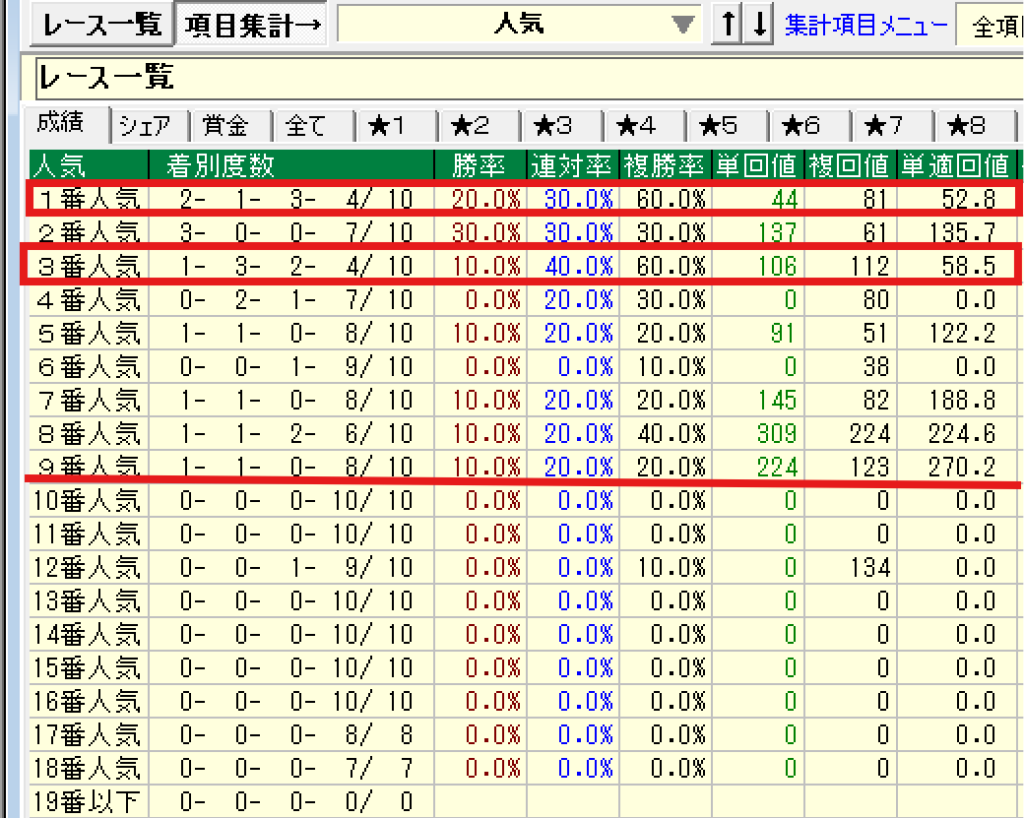Image resolution: width=1024 pixels, height=818 pixels.
Task: Switch to the 成績 tab
Action: click(x=67, y=124)
